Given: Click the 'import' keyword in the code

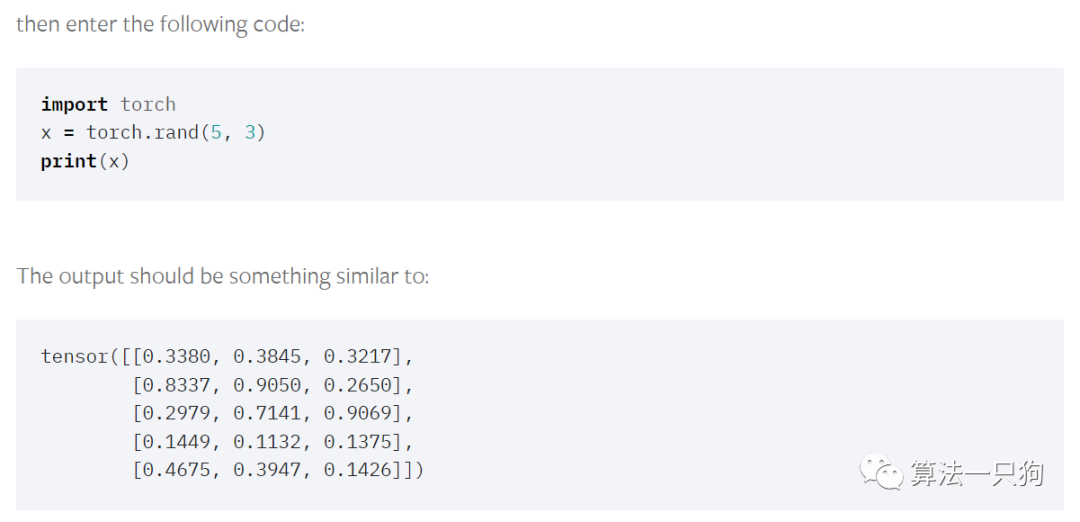Looking at the screenshot, I should 74,104.
